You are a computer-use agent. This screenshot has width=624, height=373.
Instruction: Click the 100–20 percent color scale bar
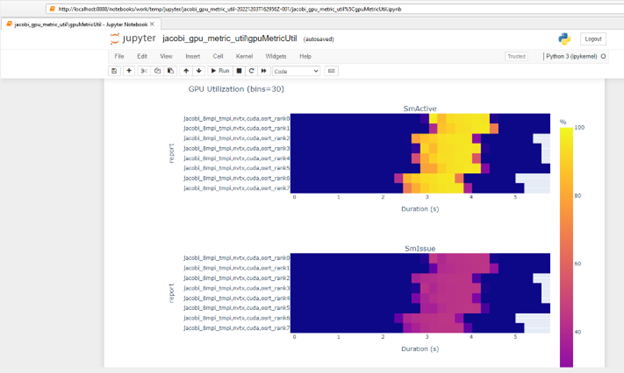[x=566, y=247]
